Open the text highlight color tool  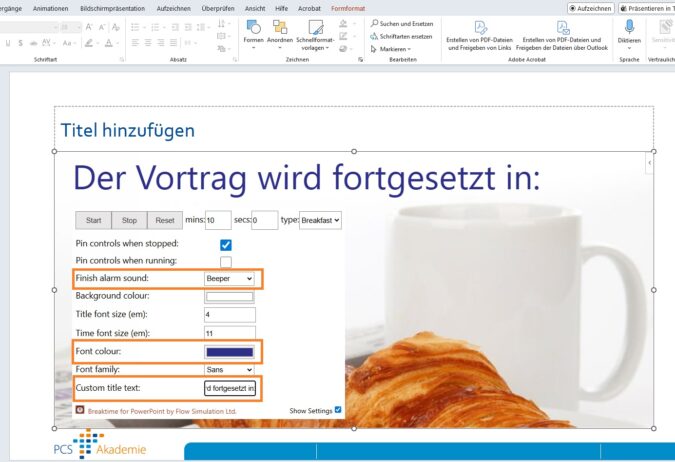click(x=91, y=43)
